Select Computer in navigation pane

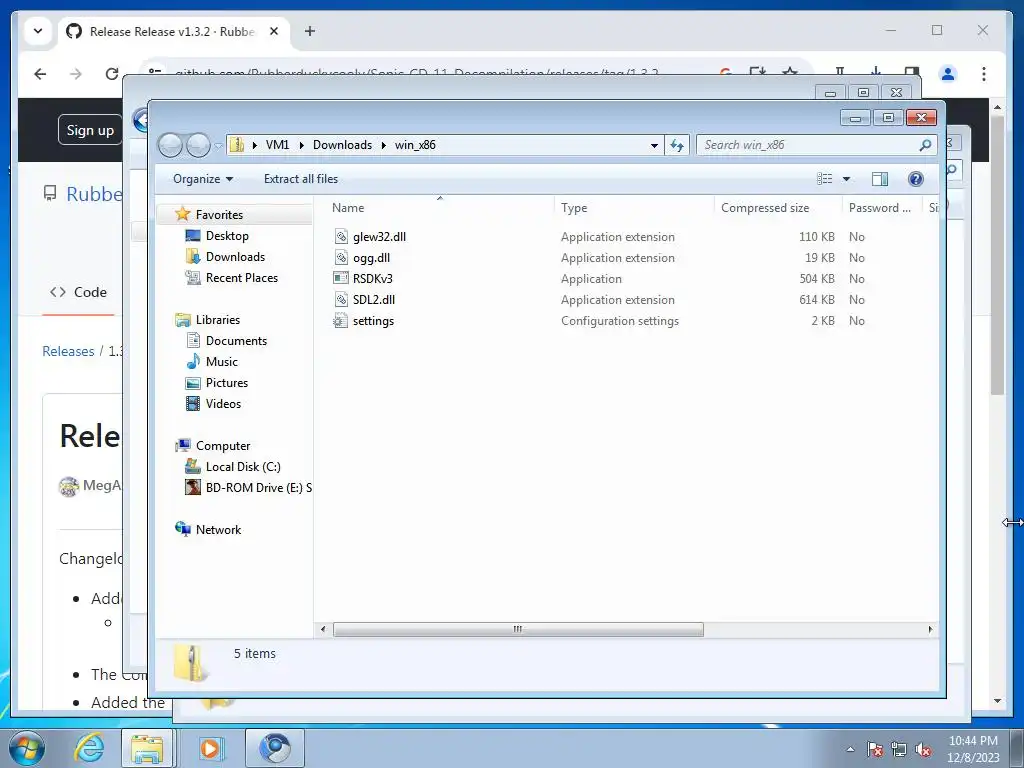tap(223, 445)
